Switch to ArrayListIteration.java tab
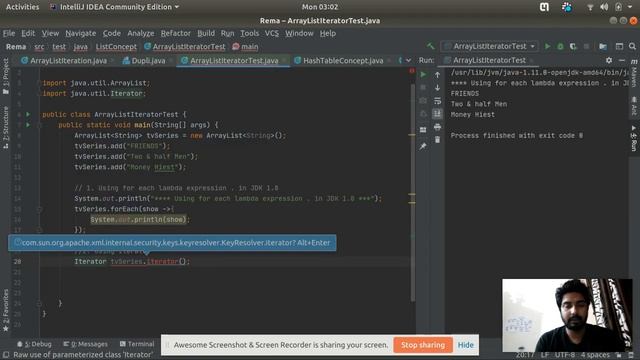 (x=68, y=61)
